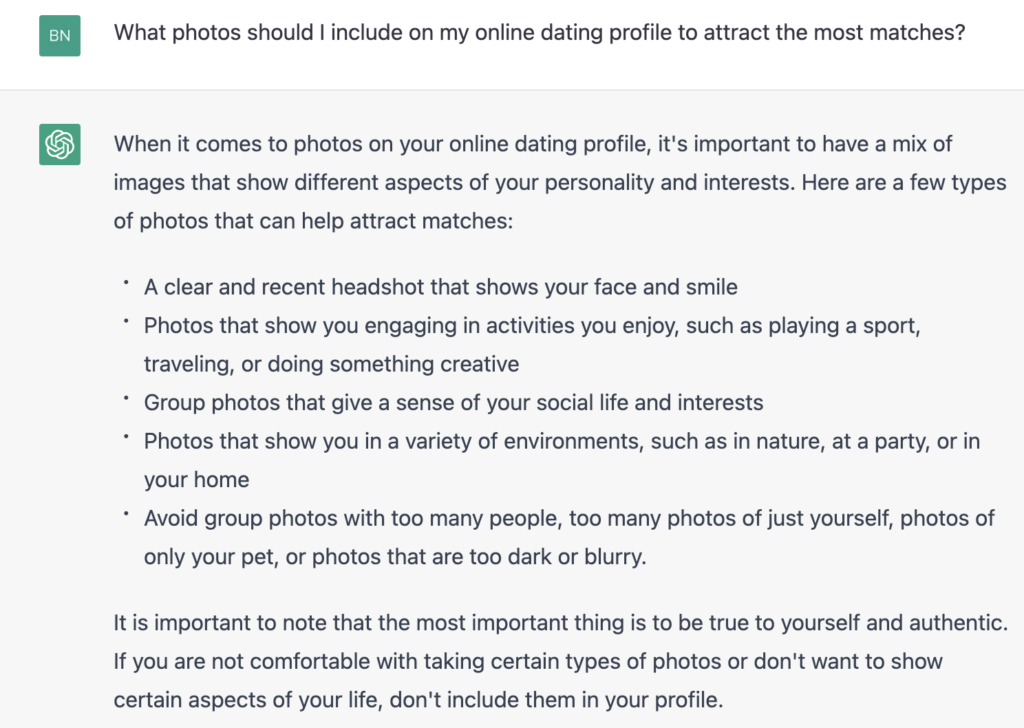The height and width of the screenshot is (728, 1024).
Task: Click the green BN user avatar
Action: (59, 35)
